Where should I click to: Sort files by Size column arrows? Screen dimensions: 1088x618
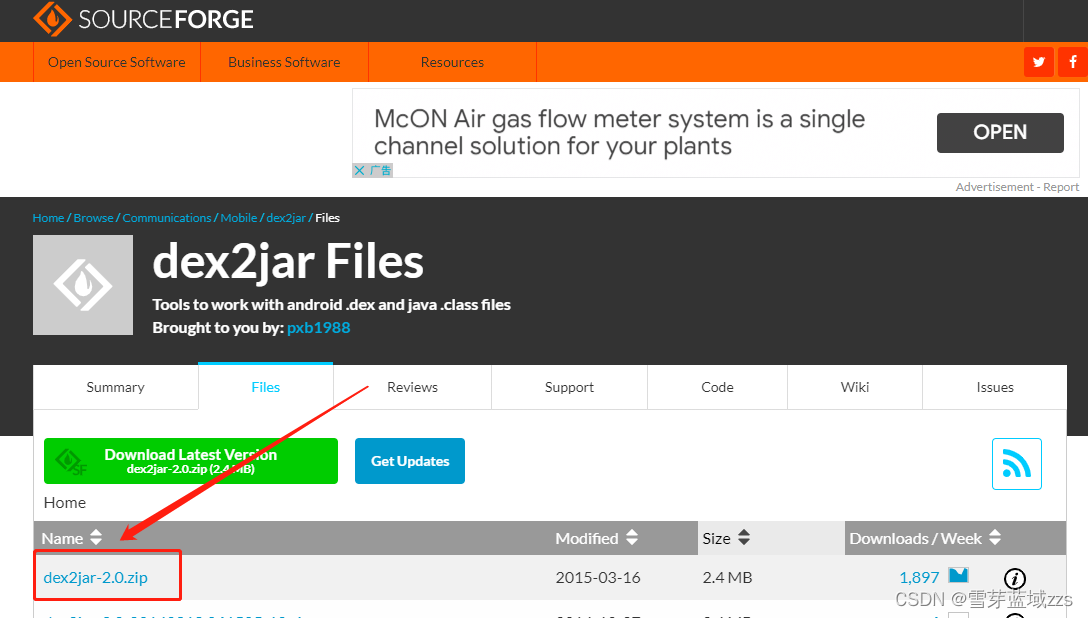click(744, 538)
